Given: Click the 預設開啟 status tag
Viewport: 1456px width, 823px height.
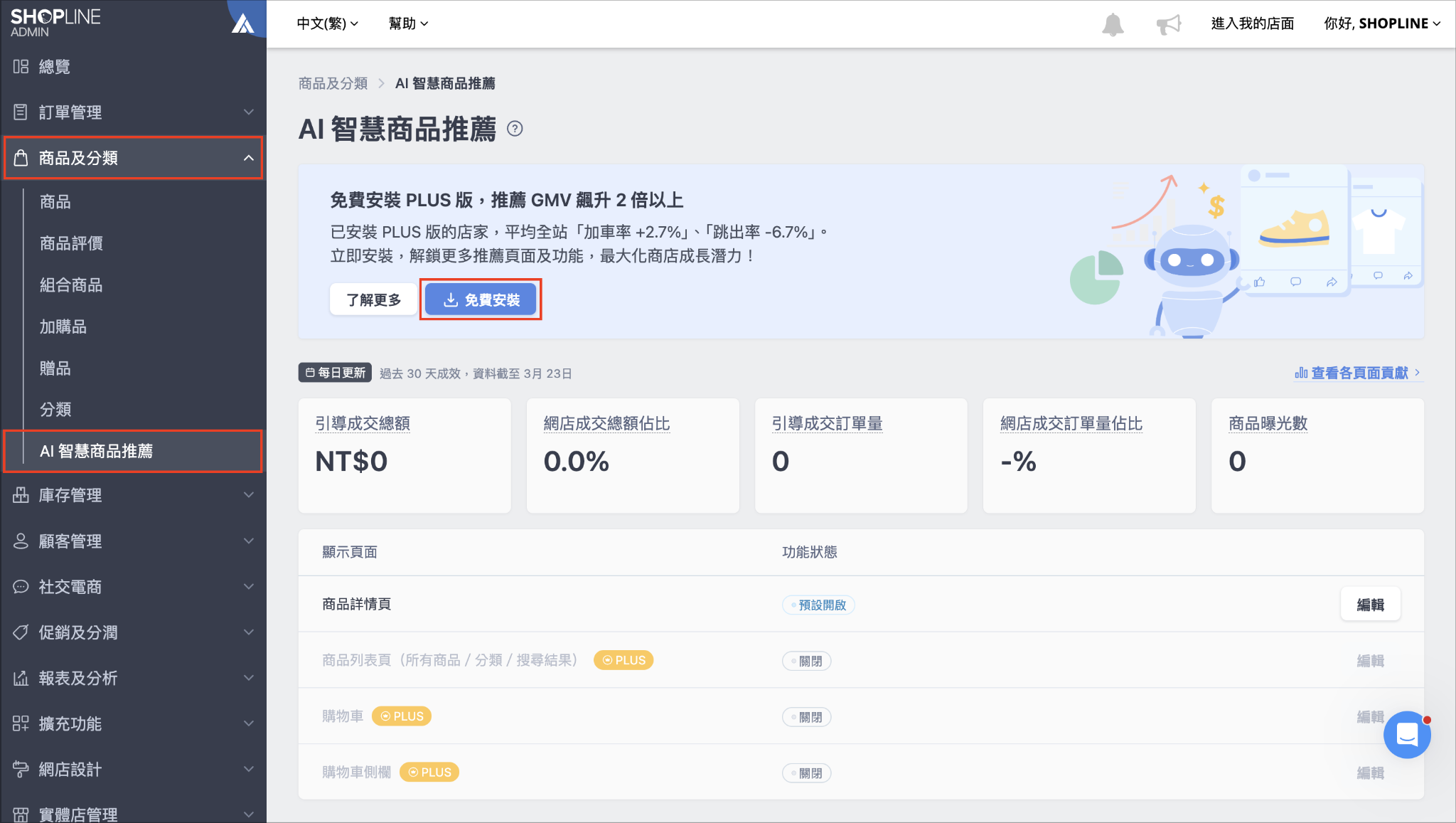Looking at the screenshot, I should click(818, 605).
